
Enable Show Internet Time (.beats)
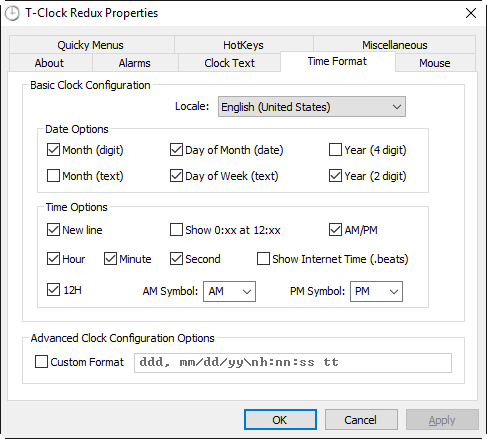(x=263, y=259)
